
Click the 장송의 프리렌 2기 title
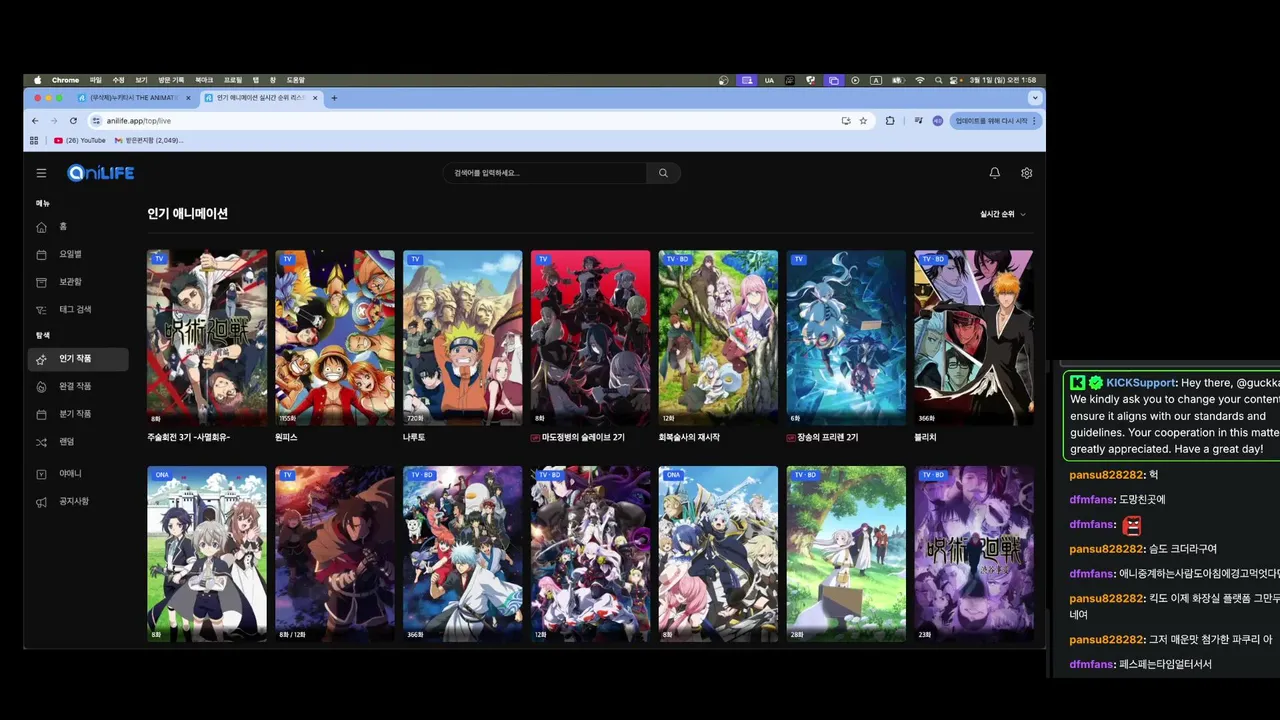click(x=827, y=437)
